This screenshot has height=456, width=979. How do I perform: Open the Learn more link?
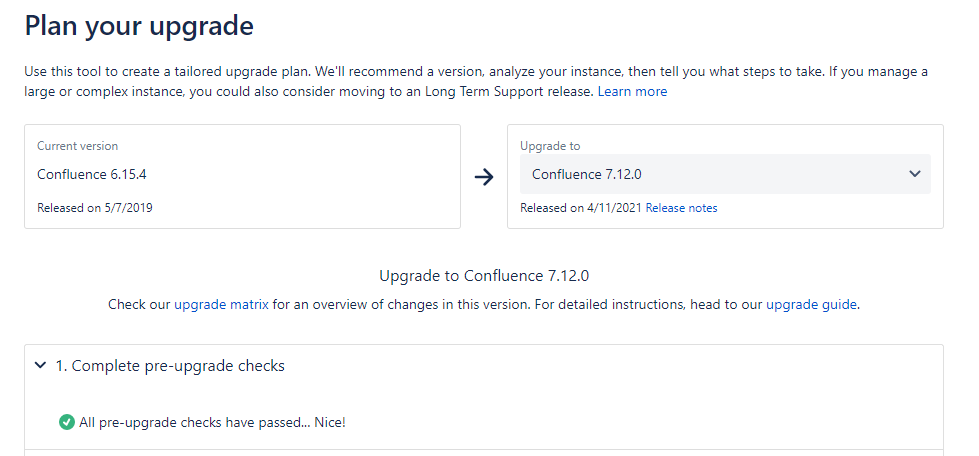point(632,92)
